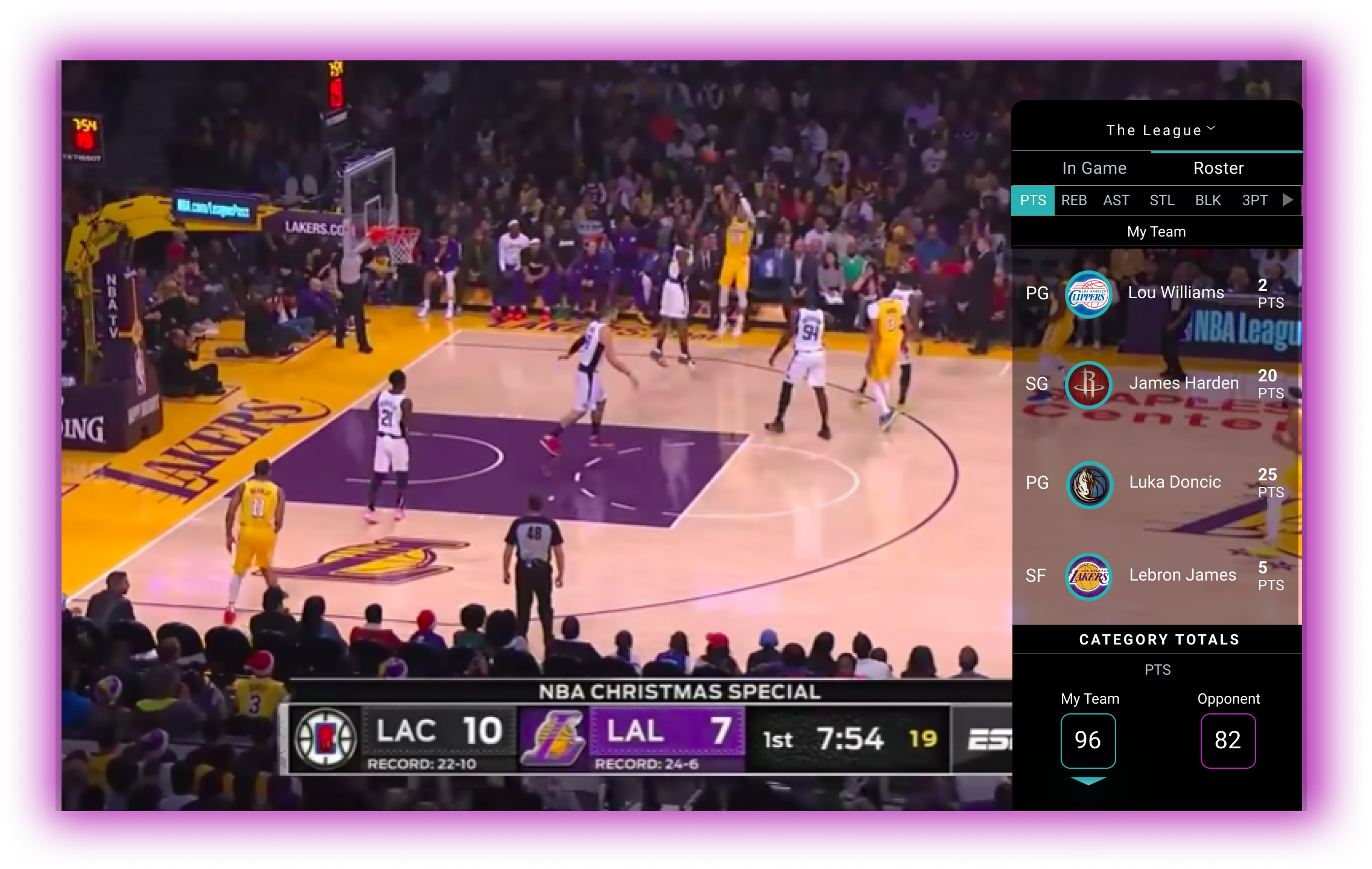
Task: Collapse the Category Totals section
Action: click(x=1158, y=640)
